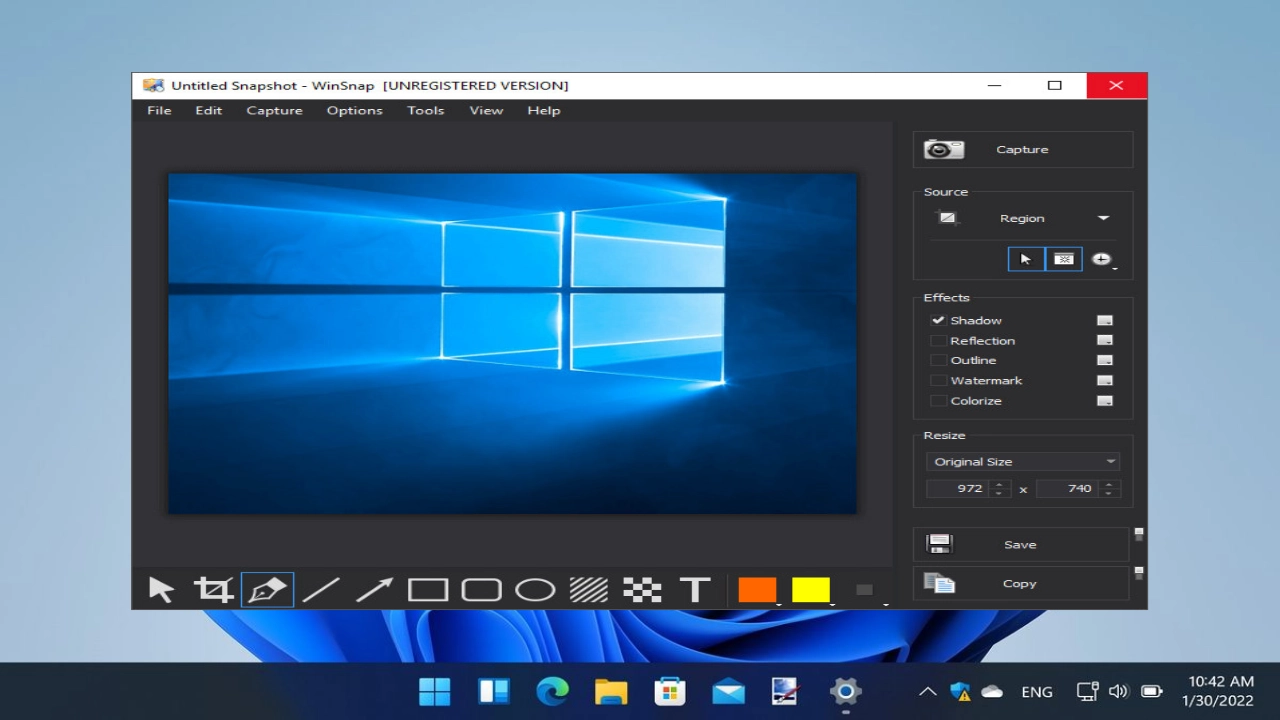Select the arrow pointer selection tool
This screenshot has height=720, width=1280.
(161, 590)
